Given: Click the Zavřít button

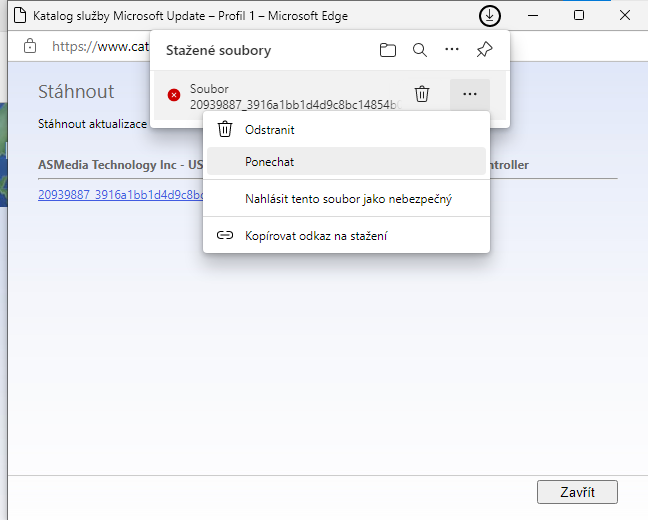Looking at the screenshot, I should [x=577, y=492].
